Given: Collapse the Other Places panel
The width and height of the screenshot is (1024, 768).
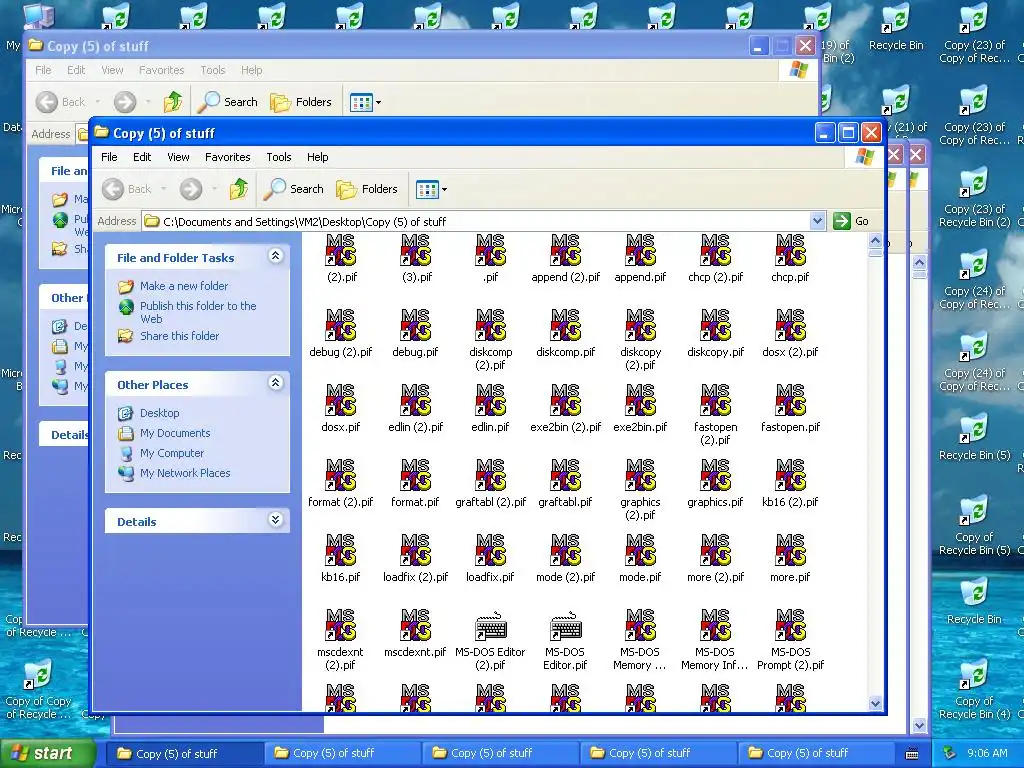Looking at the screenshot, I should click(276, 383).
